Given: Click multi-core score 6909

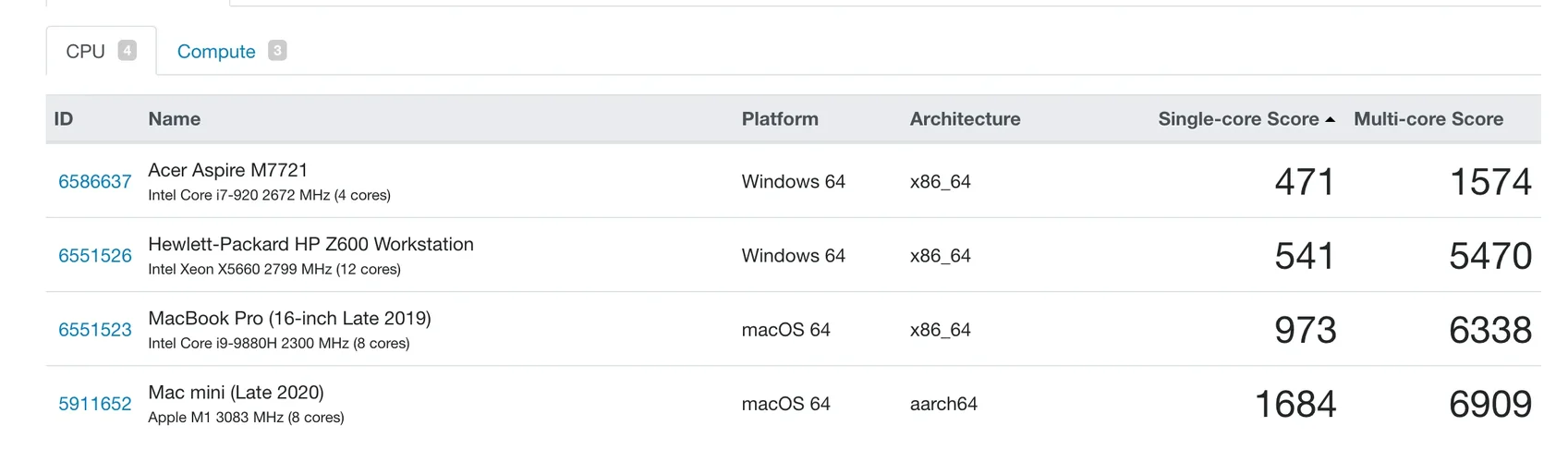Looking at the screenshot, I should 1490,404.
